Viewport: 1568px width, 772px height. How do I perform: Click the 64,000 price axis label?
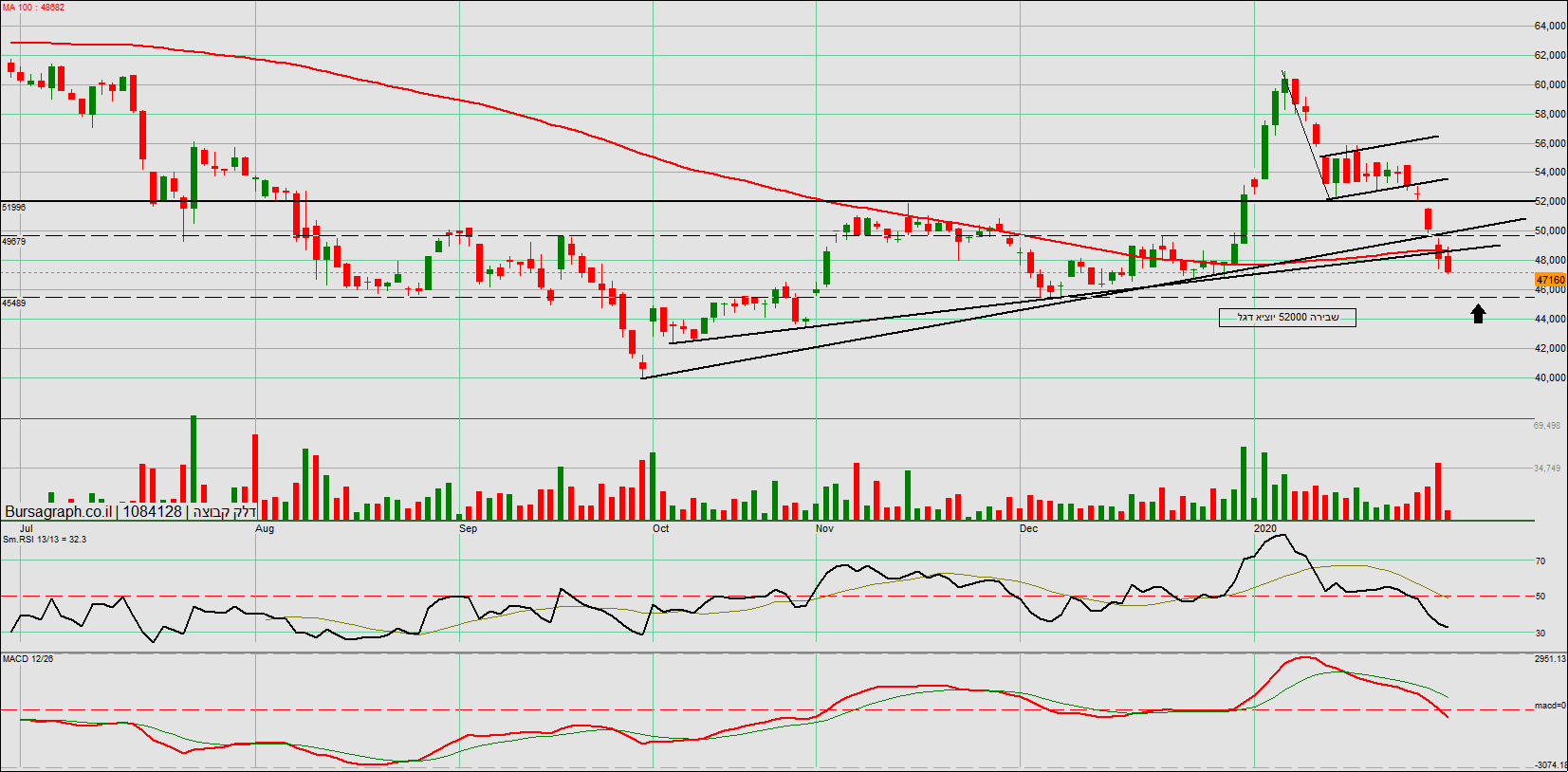pyautogui.click(x=1550, y=27)
